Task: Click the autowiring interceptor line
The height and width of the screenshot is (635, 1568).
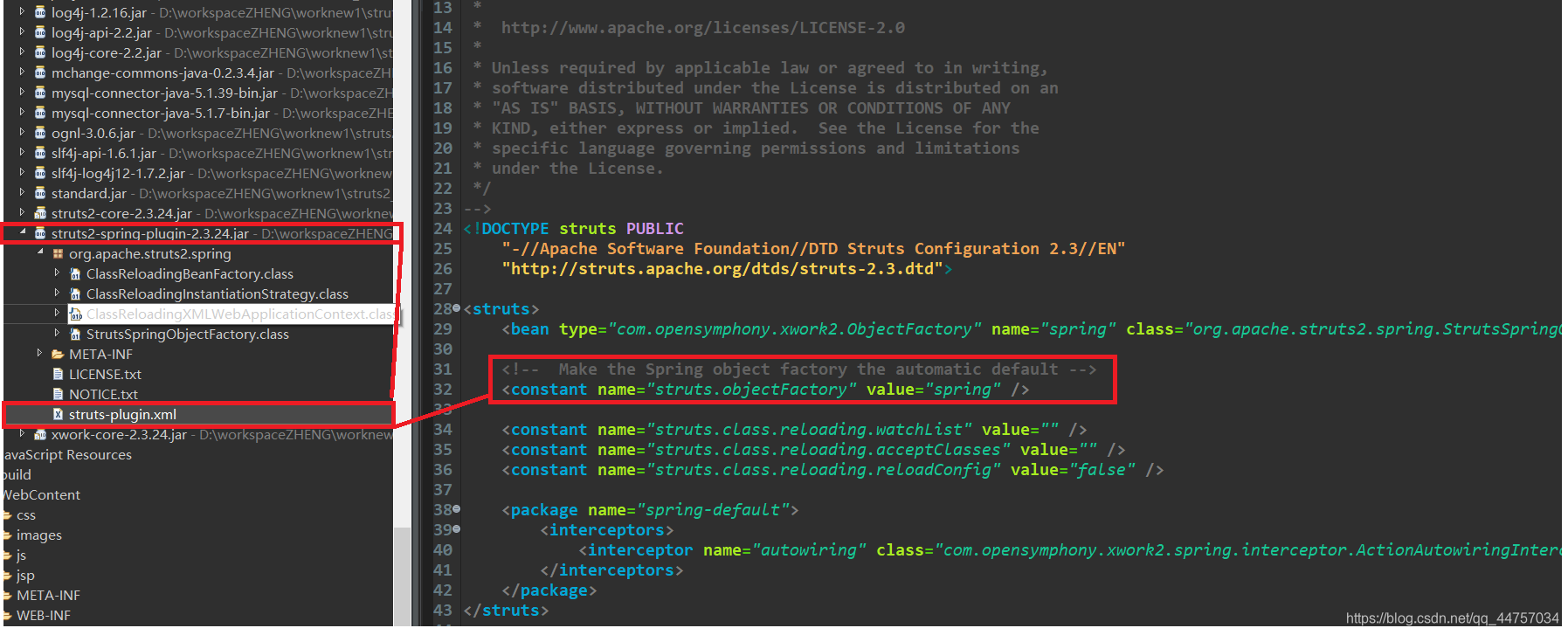Action: (1070, 550)
